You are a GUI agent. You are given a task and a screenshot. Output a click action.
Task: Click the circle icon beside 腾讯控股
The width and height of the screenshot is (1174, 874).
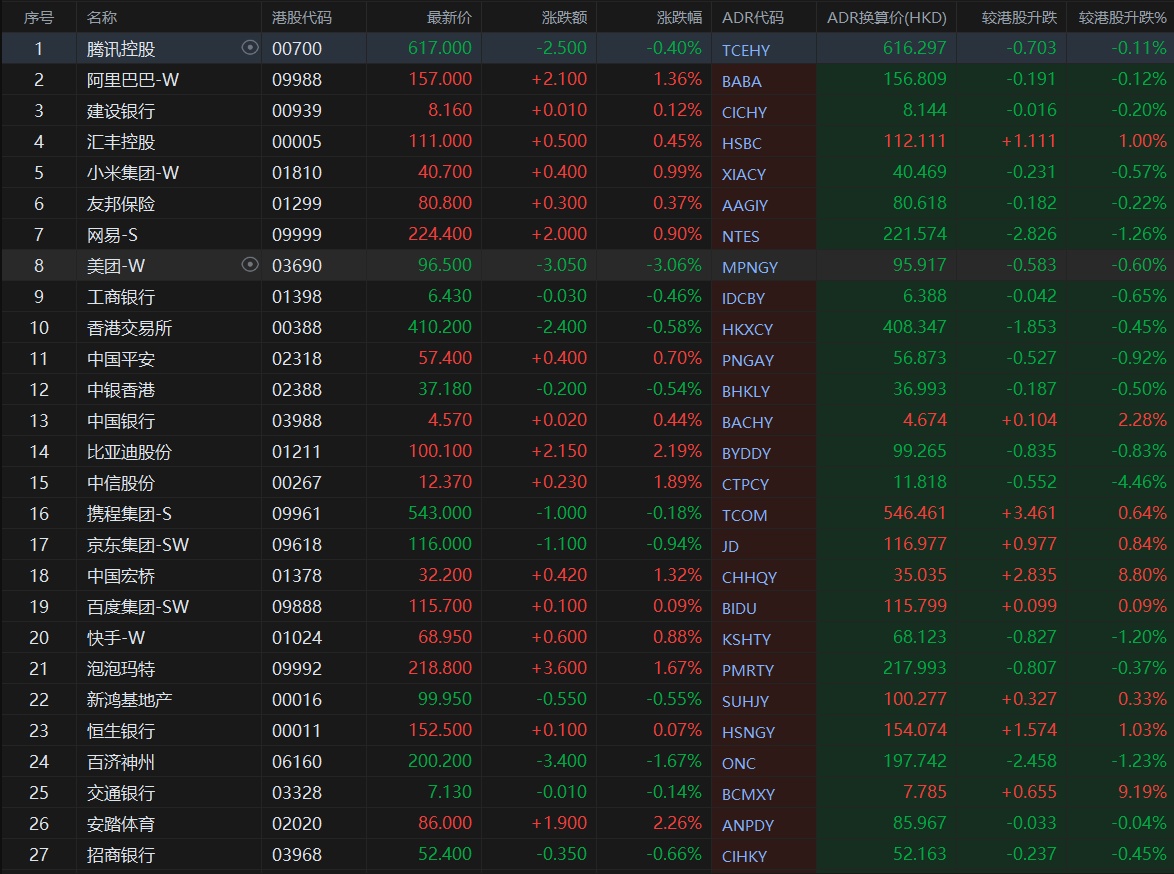[x=250, y=48]
